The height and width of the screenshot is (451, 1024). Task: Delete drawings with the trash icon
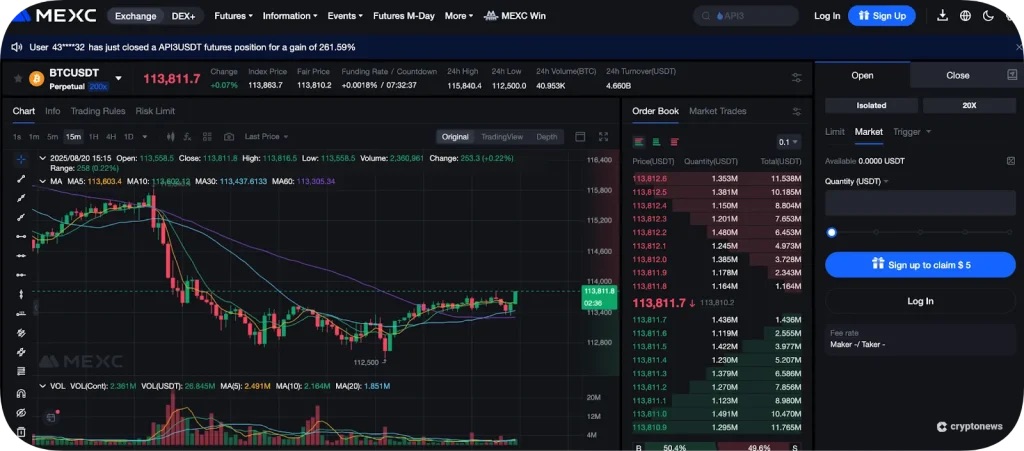coord(21,431)
